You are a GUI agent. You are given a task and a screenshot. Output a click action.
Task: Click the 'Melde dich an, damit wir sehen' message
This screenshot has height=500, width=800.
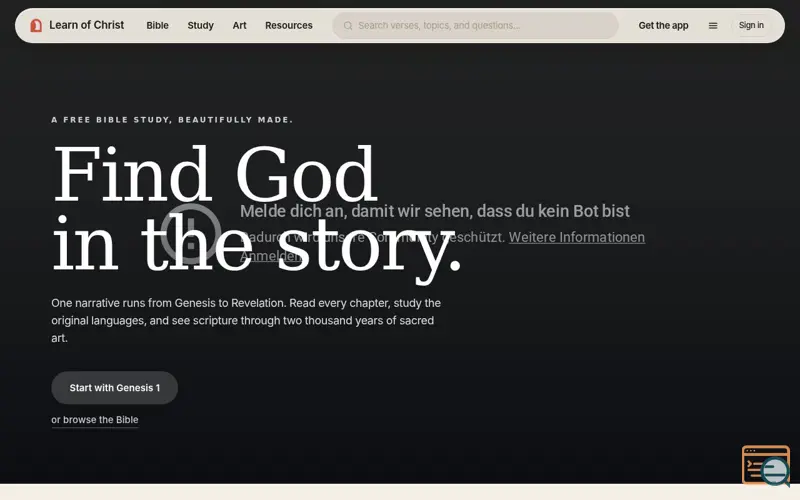(435, 211)
